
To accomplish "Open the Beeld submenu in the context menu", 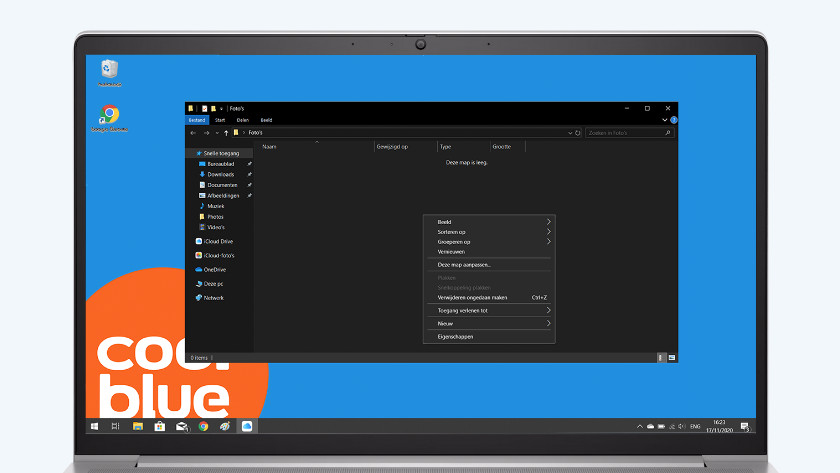I will click(x=489, y=222).
